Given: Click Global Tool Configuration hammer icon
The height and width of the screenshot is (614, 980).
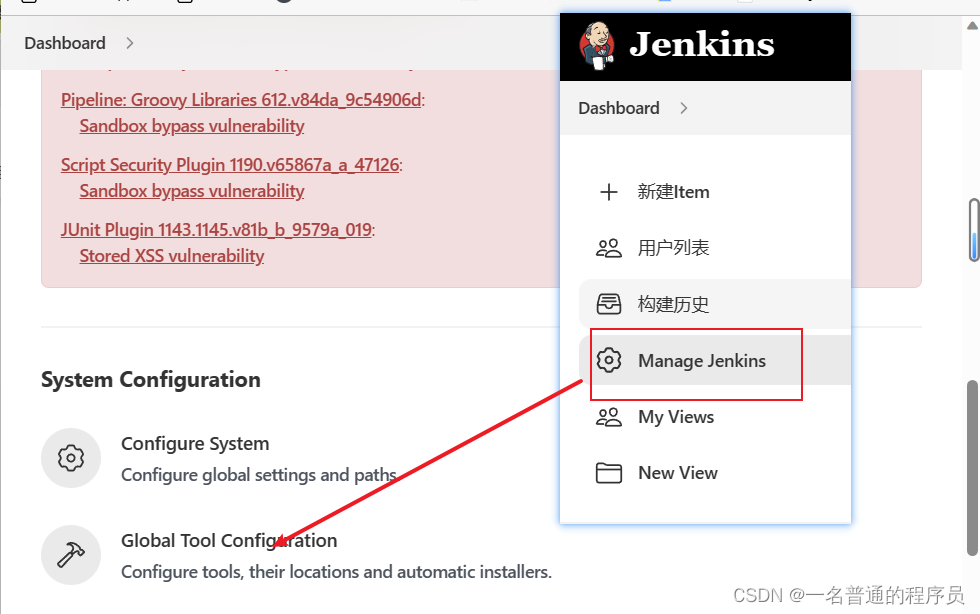Looking at the screenshot, I should coord(71,555).
